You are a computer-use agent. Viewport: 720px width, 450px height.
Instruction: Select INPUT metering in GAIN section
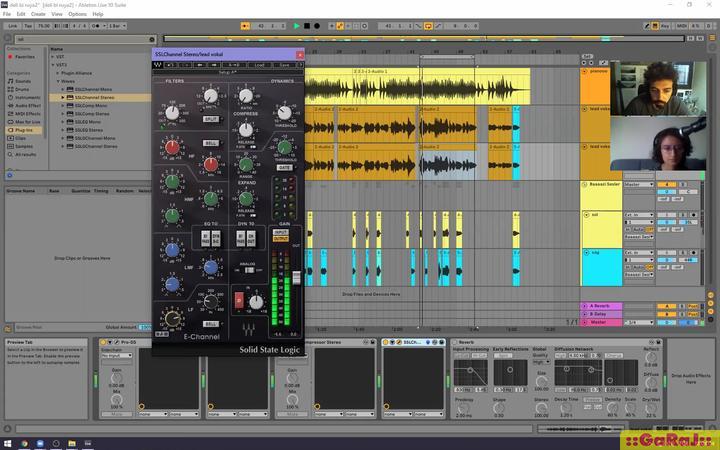coord(281,233)
